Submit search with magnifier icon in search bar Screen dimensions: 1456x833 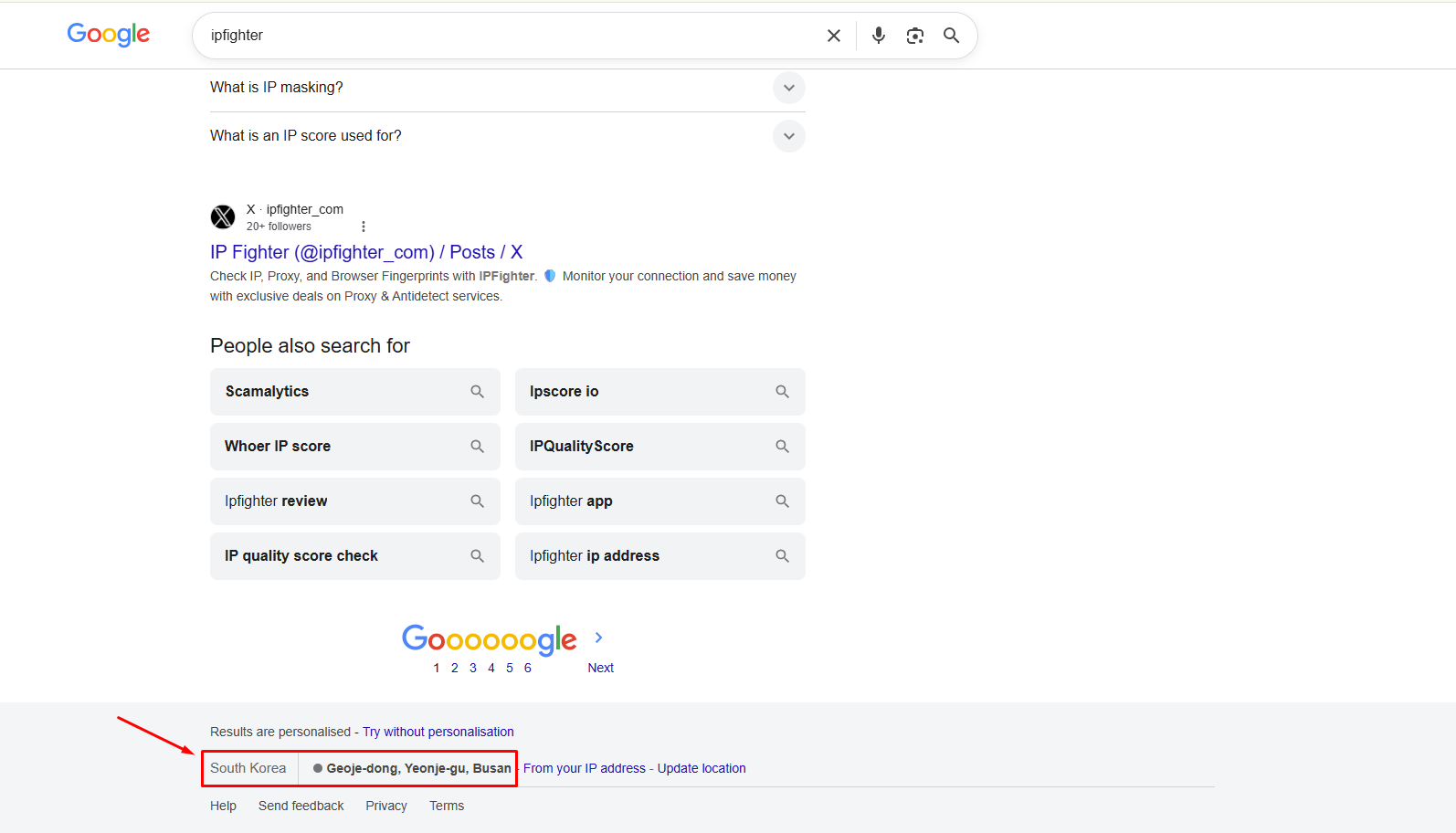pyautogui.click(x=951, y=36)
